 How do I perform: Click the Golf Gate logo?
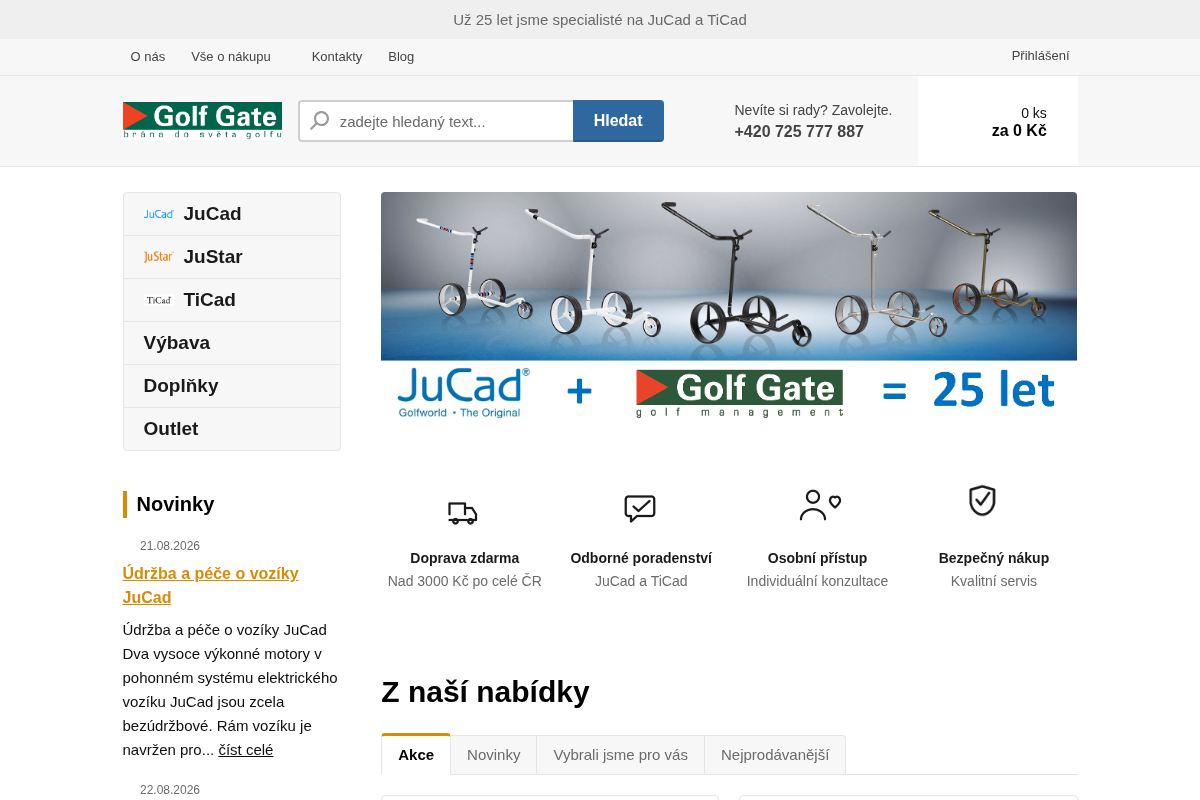pos(202,120)
